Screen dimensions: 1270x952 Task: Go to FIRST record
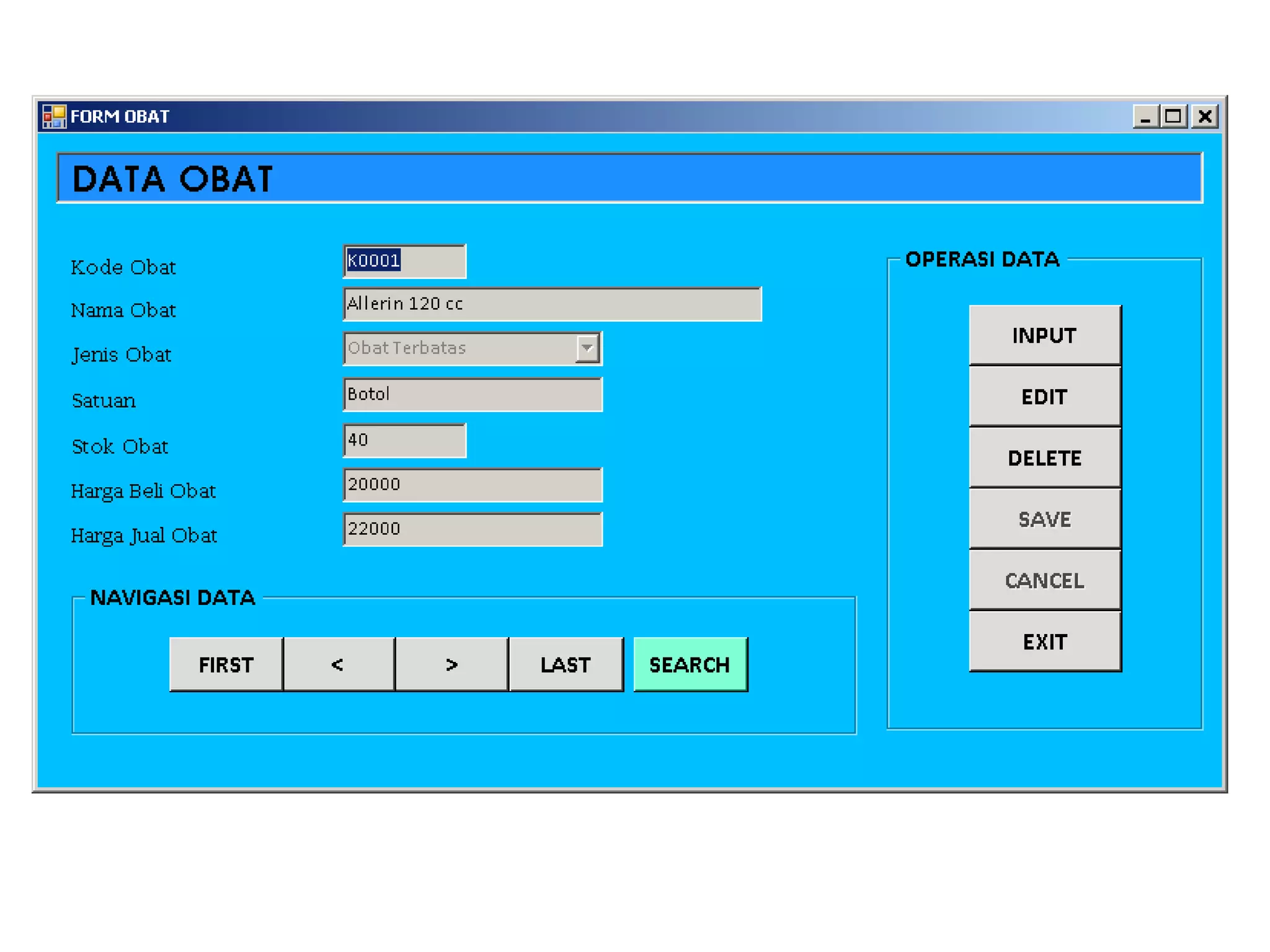pyautogui.click(x=226, y=664)
